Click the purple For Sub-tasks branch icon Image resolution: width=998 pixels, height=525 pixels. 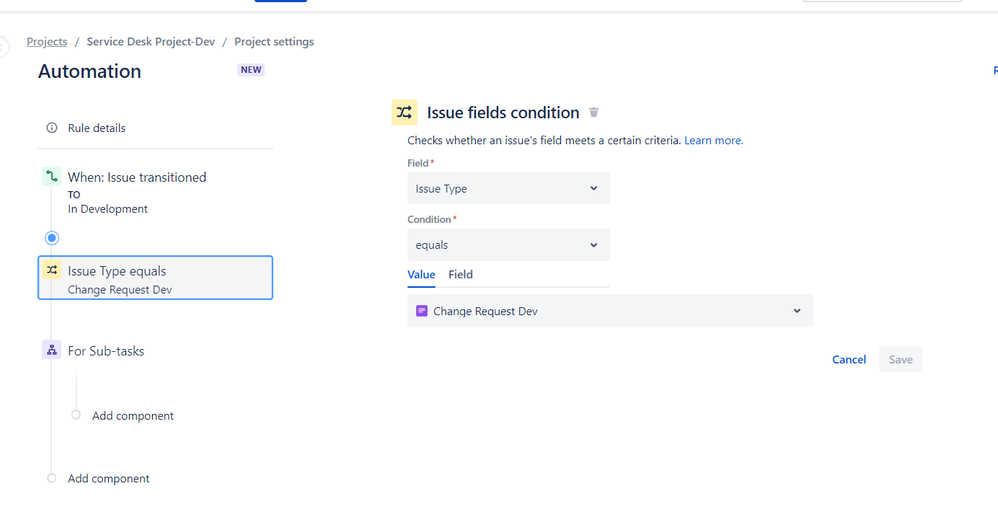51,350
